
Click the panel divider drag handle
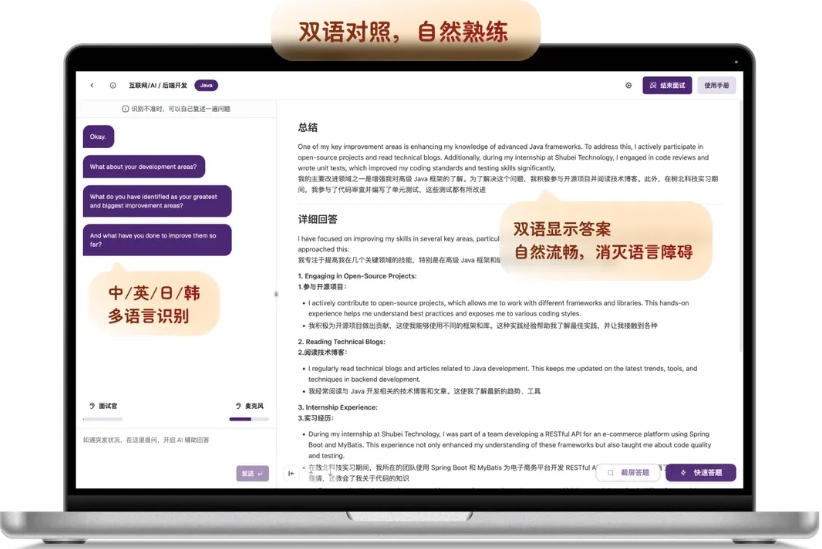coord(276,294)
